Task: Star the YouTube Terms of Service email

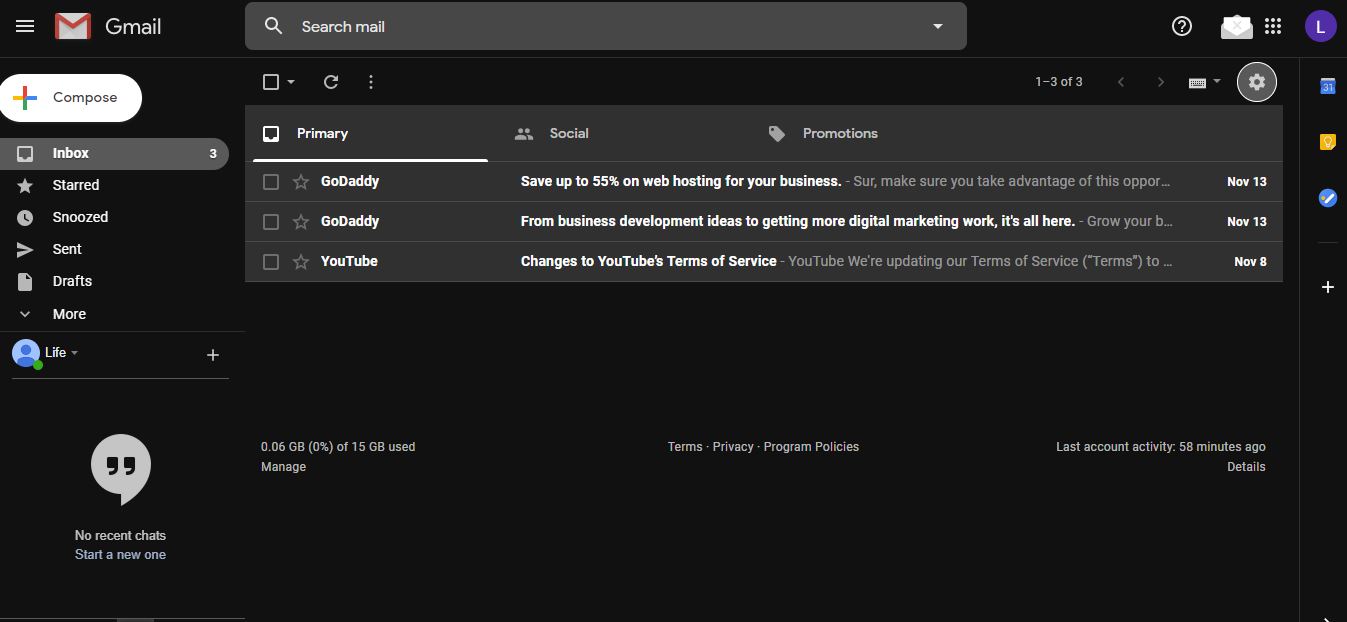Action: pyautogui.click(x=301, y=262)
